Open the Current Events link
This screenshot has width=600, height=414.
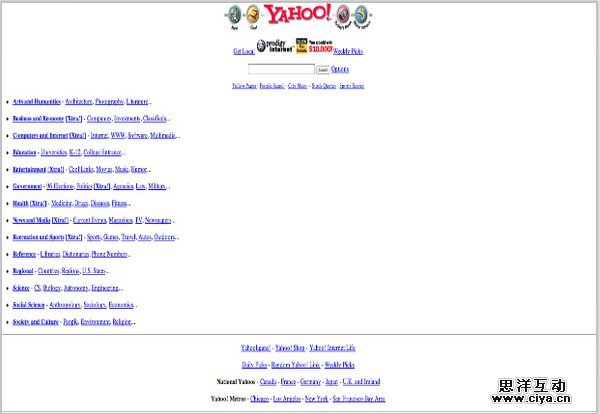pyautogui.click(x=90, y=220)
